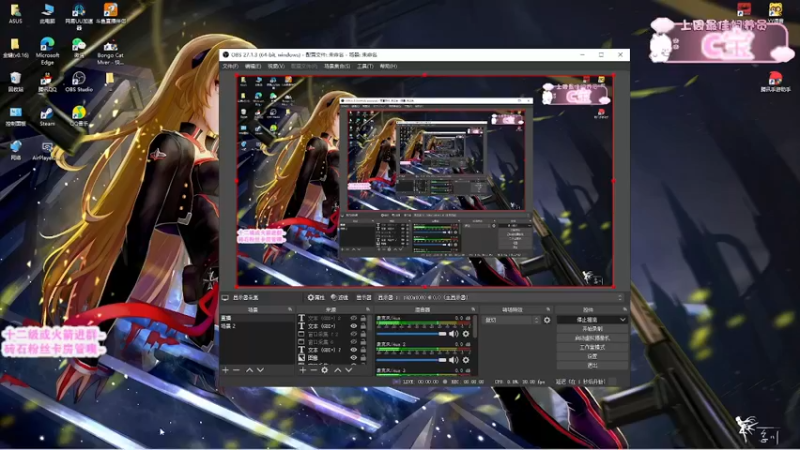Open 此电脑 desktop icon

tap(47, 14)
